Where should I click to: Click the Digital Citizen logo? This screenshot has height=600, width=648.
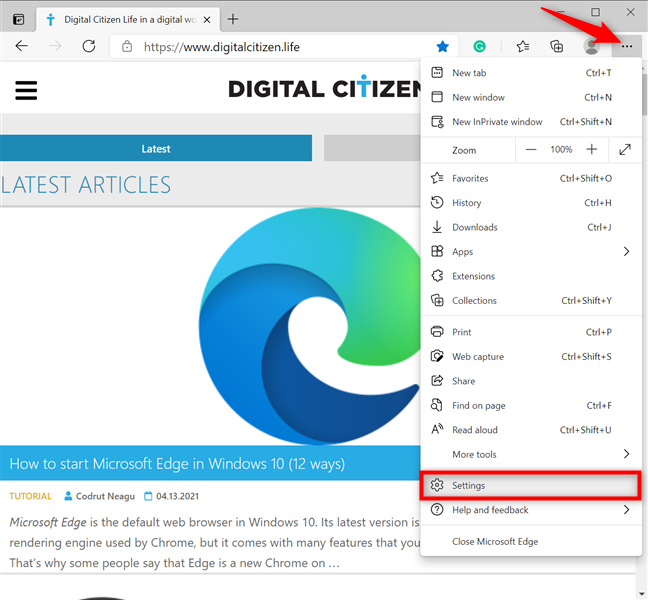pyautogui.click(x=325, y=88)
